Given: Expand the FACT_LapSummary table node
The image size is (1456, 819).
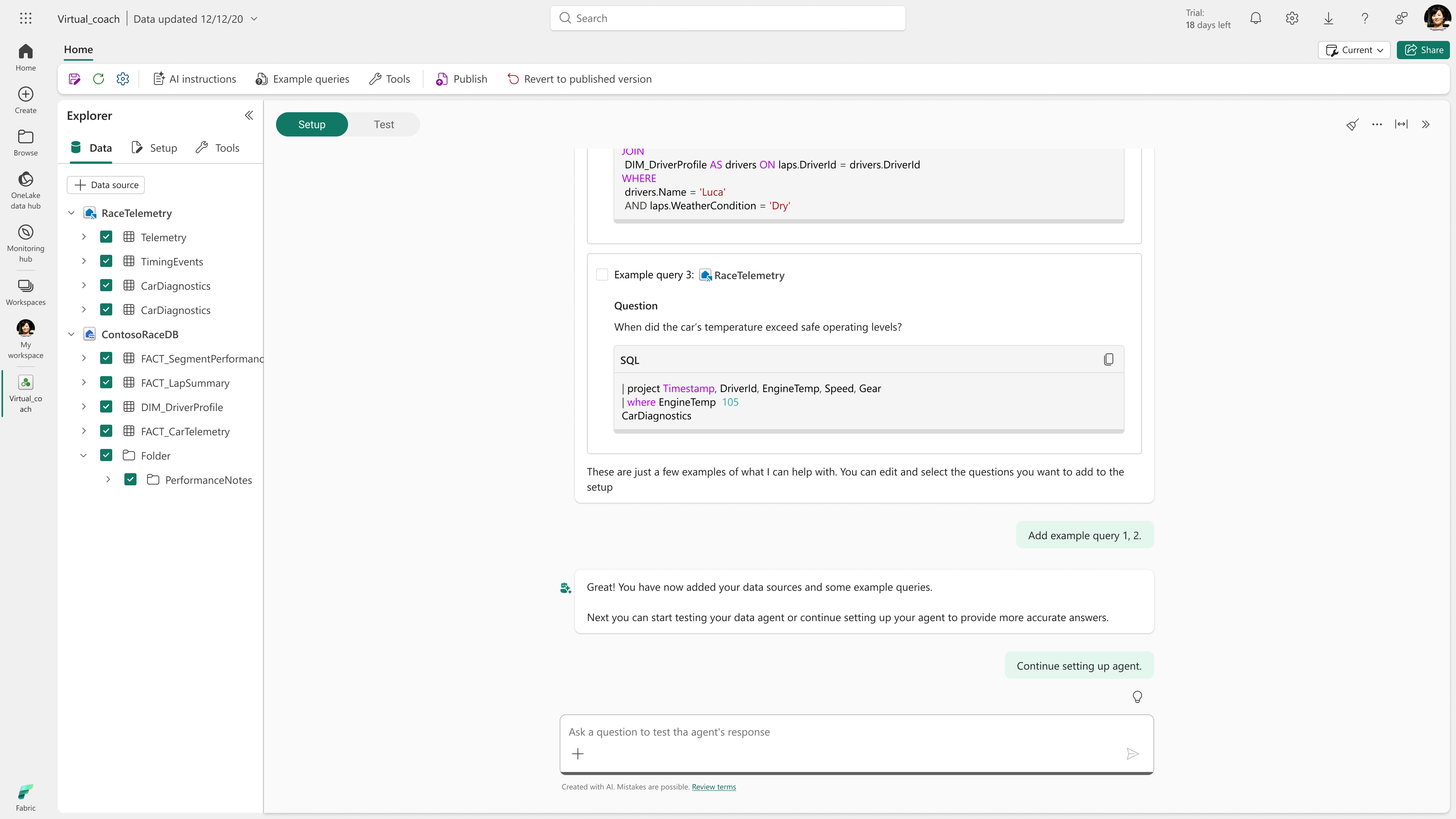Looking at the screenshot, I should (84, 383).
